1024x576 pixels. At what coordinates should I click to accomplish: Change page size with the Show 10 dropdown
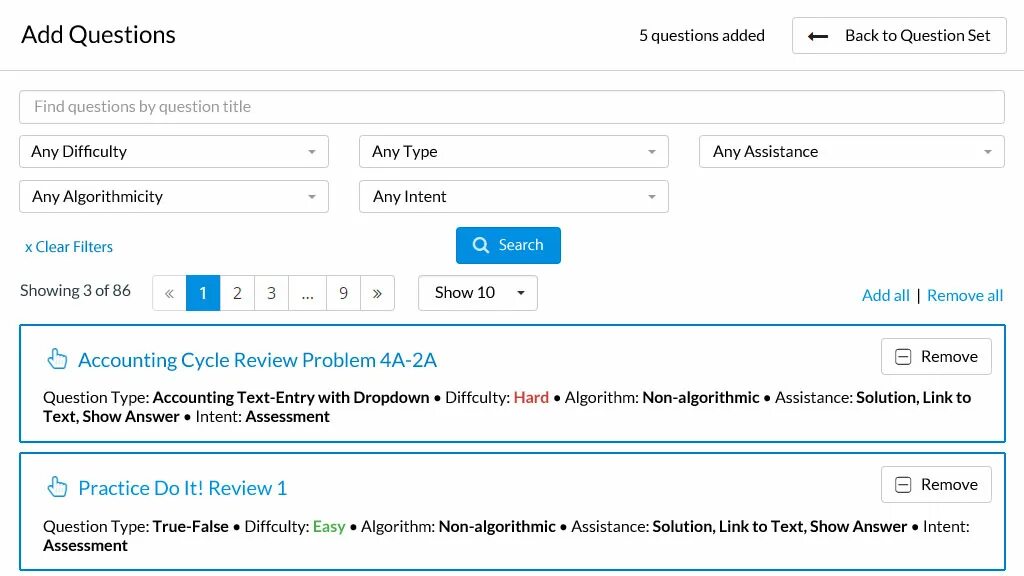coord(478,293)
